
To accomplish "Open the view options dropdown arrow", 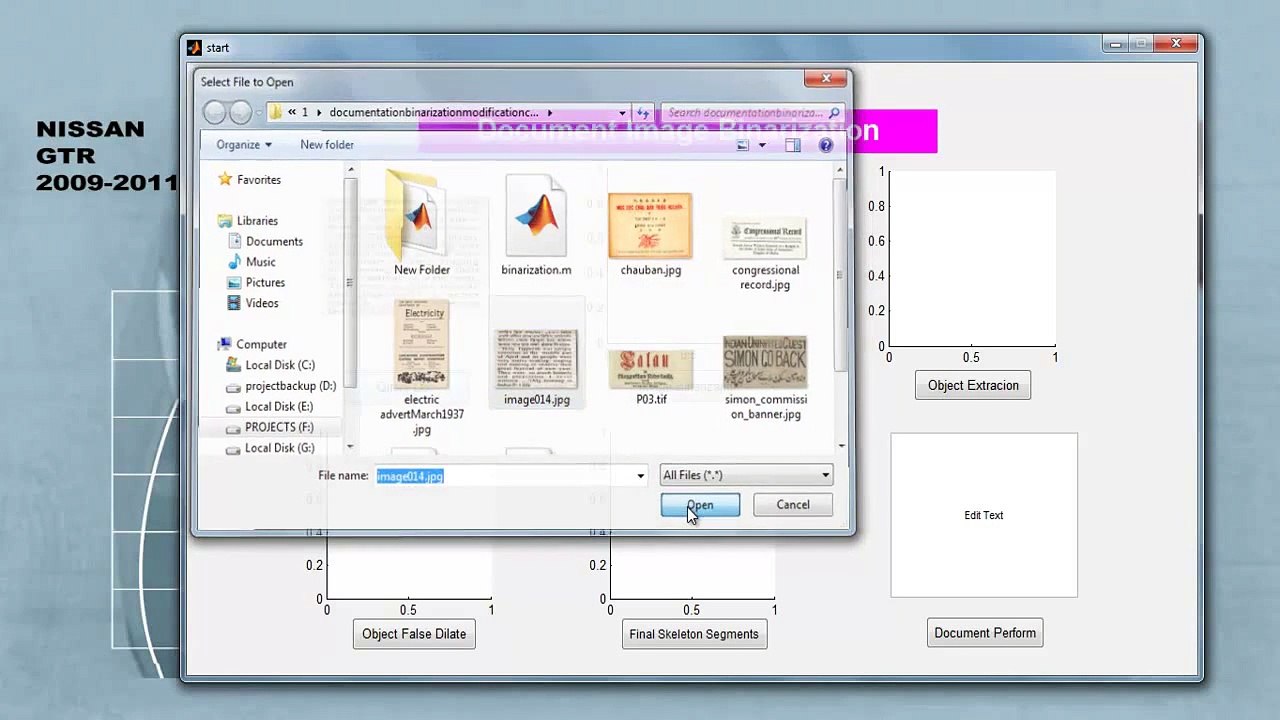I will pos(762,145).
